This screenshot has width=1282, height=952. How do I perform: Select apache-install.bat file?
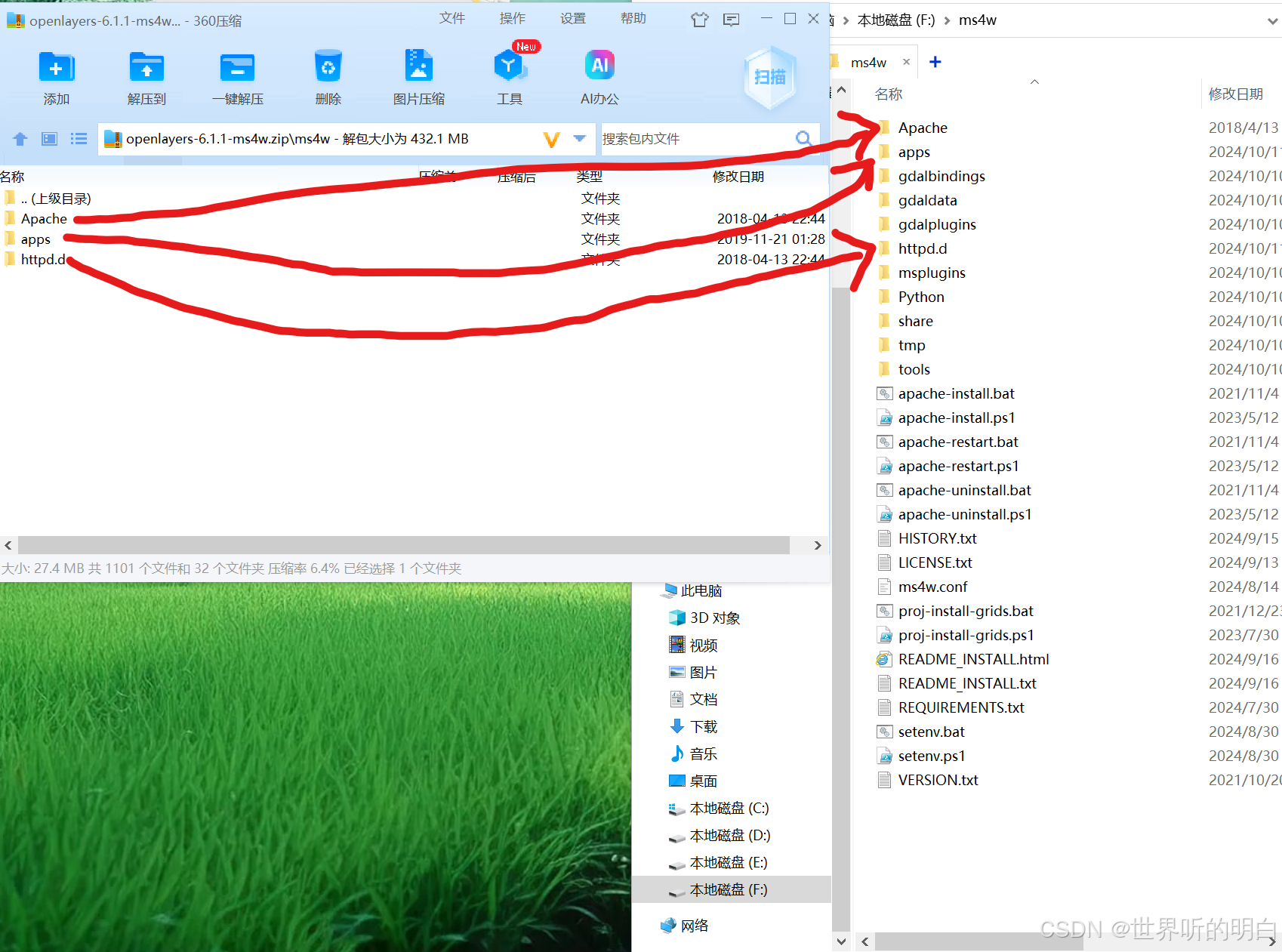click(x=956, y=393)
